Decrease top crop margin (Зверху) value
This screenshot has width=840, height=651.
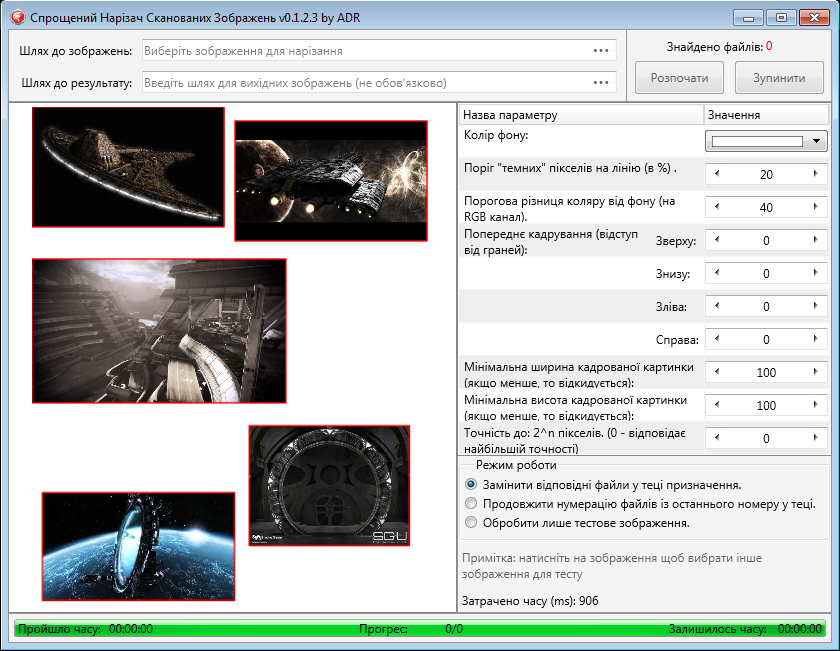tap(717, 240)
